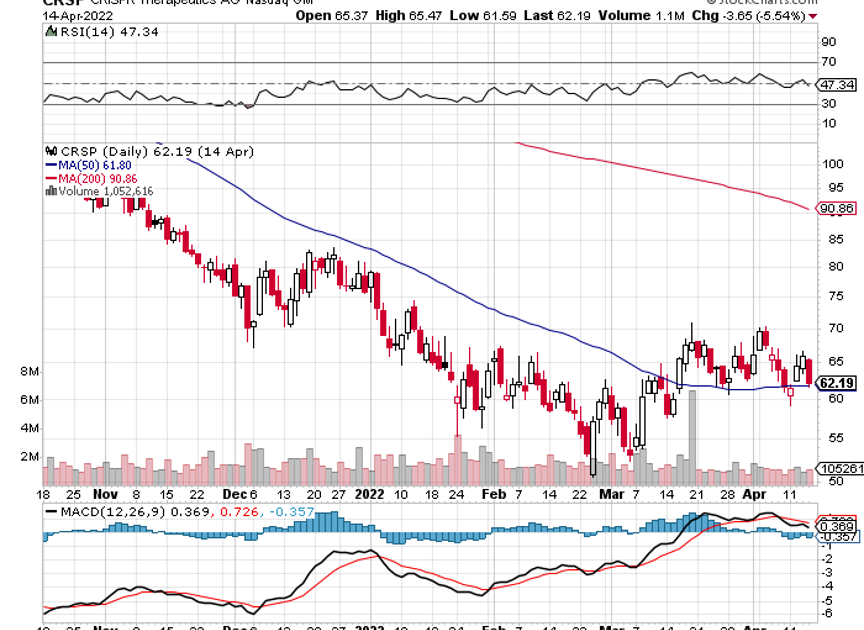The image size is (864, 630).
Task: Click the blue MA(50) legend line marker
Action: [50, 164]
